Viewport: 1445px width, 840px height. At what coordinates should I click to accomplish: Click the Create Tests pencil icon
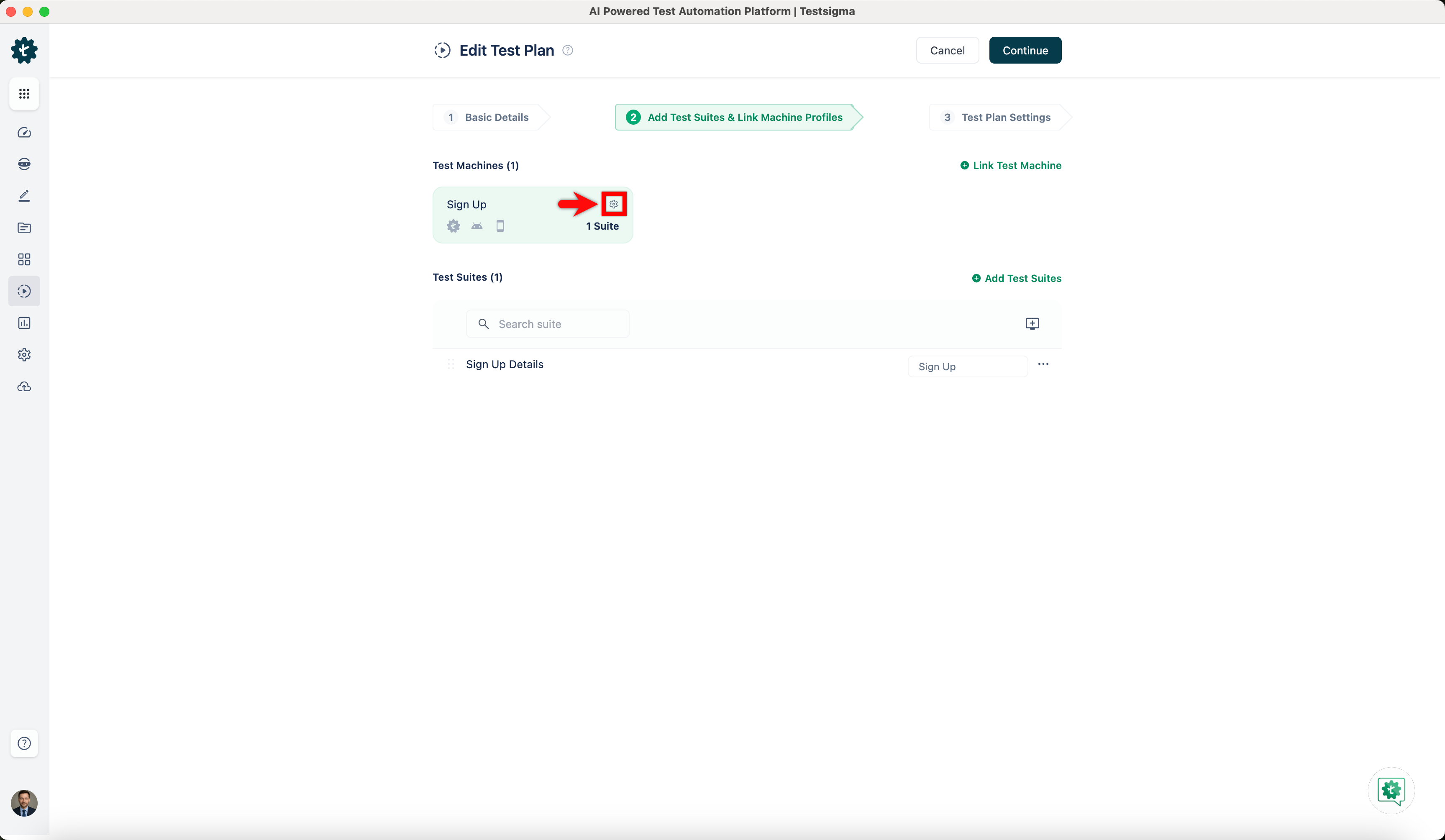click(x=24, y=195)
